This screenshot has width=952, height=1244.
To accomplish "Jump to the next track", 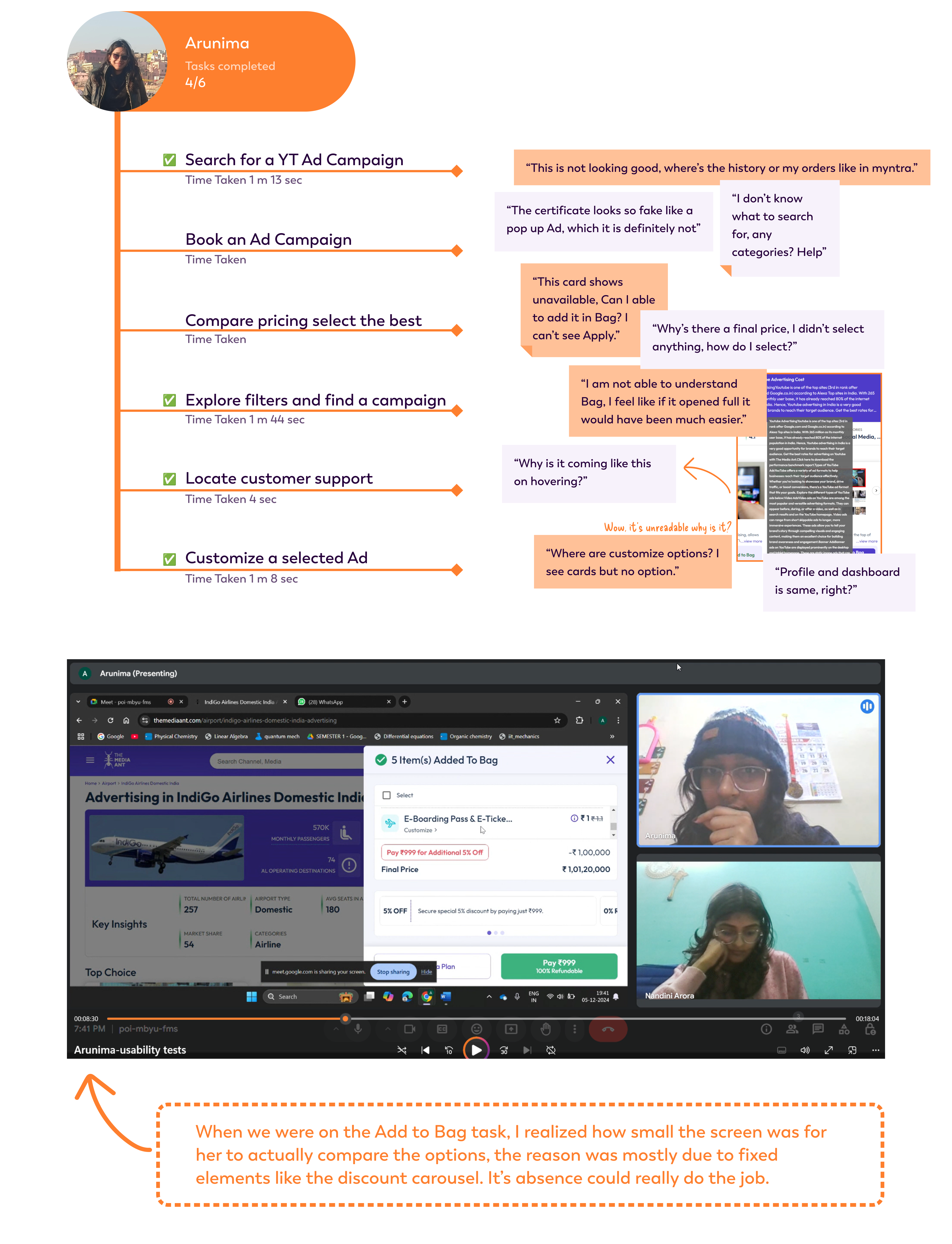I will pos(527,1050).
